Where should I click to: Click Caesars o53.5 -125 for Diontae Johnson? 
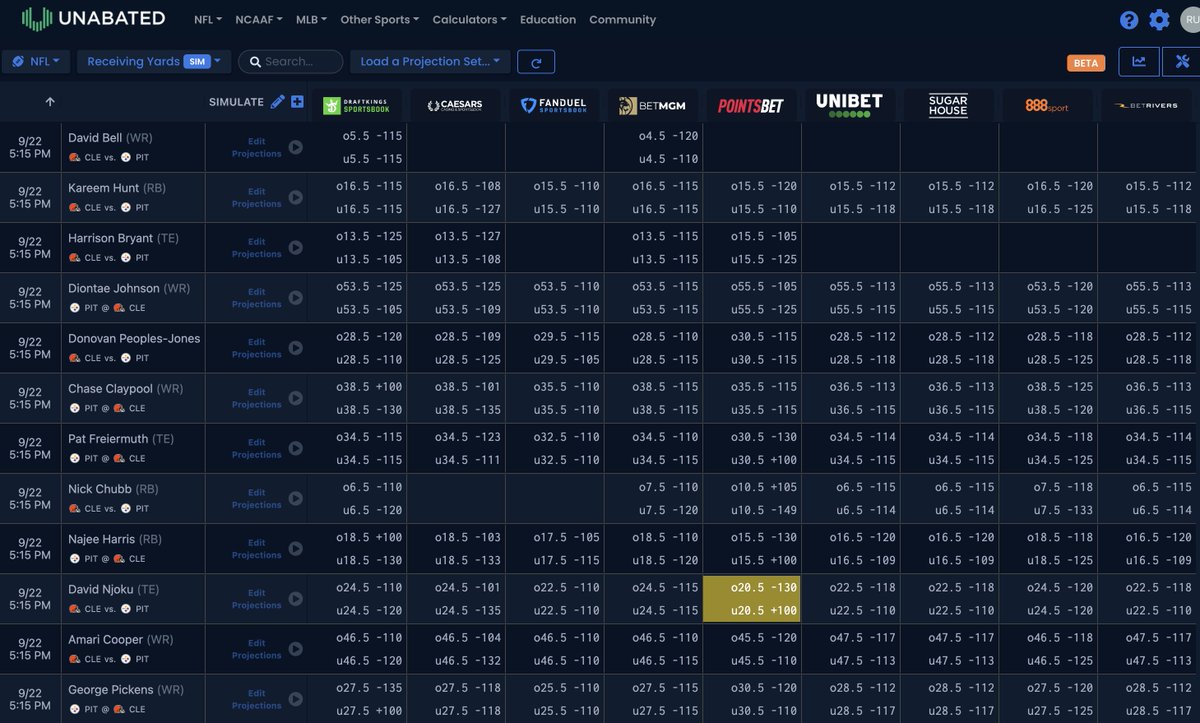pyautogui.click(x=467, y=287)
